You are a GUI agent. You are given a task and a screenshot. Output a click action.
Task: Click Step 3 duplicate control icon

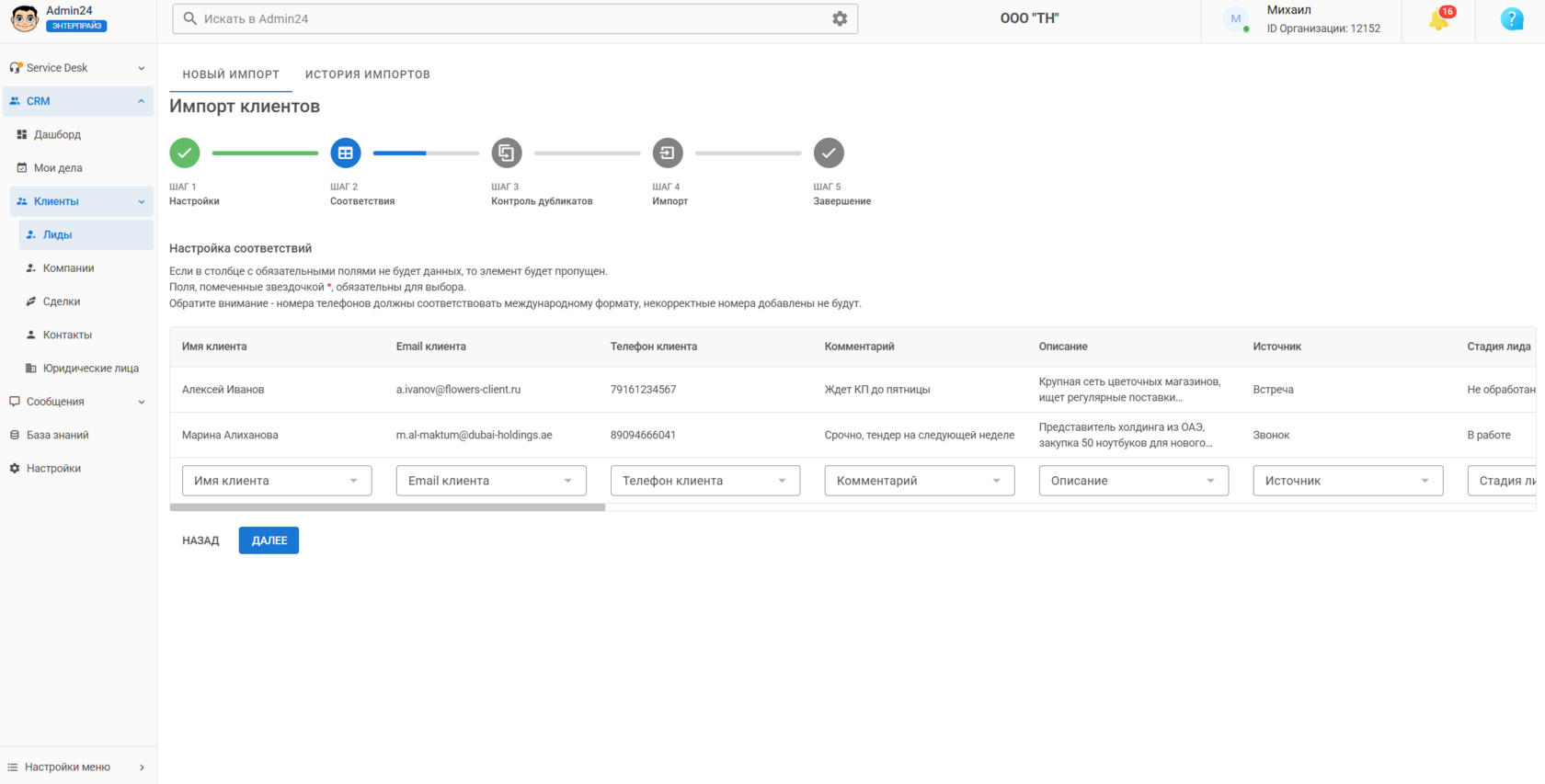click(507, 153)
